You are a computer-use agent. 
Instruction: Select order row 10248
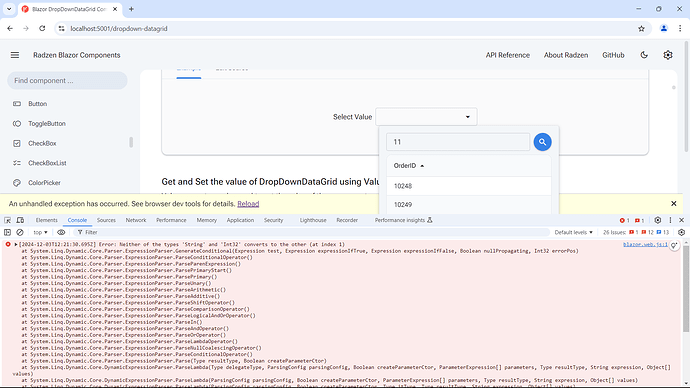pyautogui.click(x=469, y=186)
